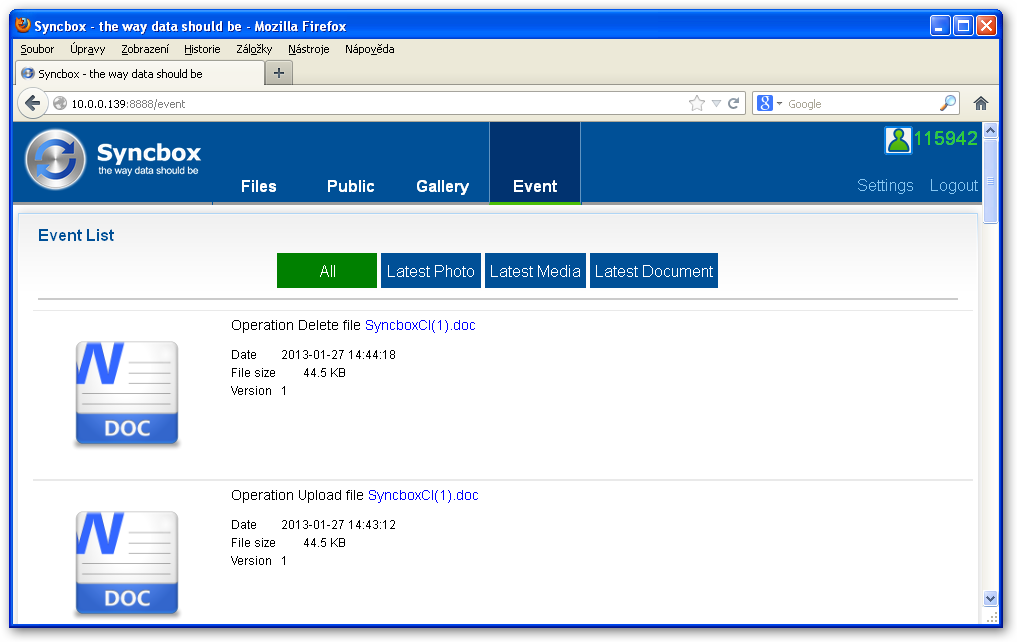Click File size 44.5 KB in Upload event
Viewport: 1017px width, 642px height.
288,543
